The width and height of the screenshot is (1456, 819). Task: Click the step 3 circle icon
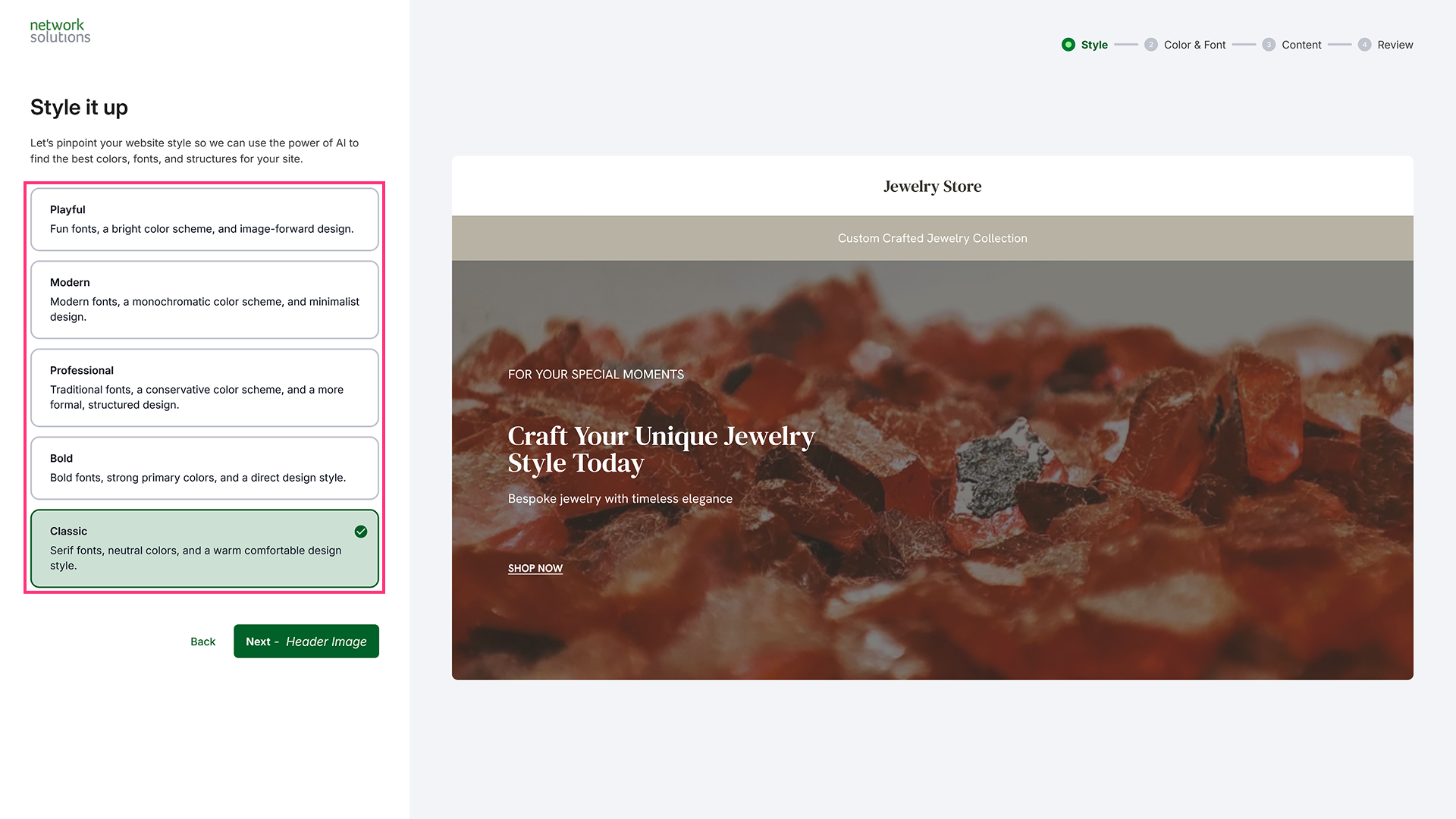point(1269,45)
